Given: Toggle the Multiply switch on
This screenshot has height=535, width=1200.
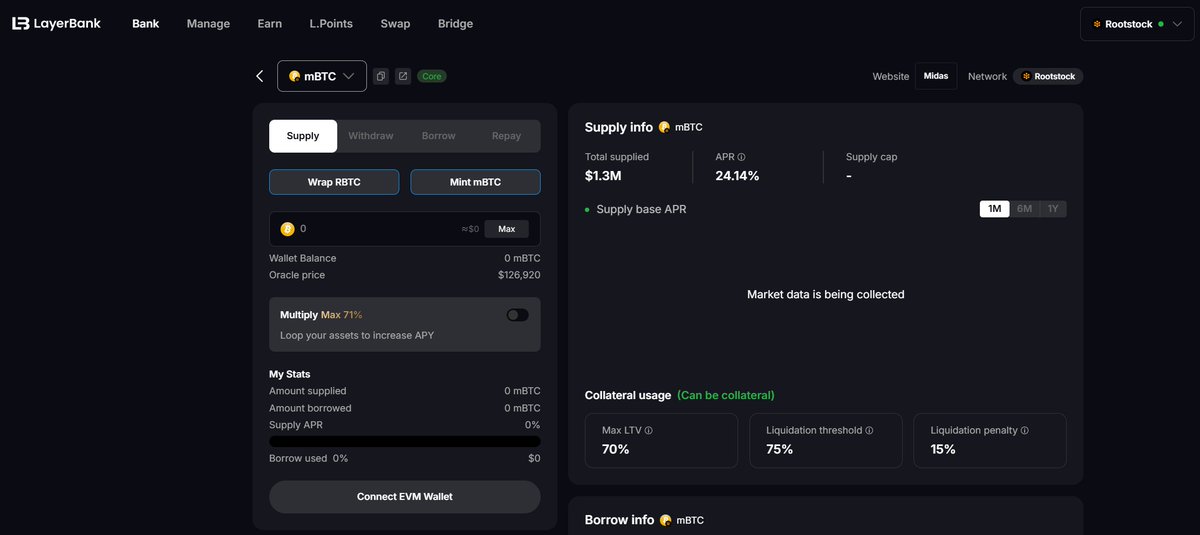Looking at the screenshot, I should coord(517,315).
